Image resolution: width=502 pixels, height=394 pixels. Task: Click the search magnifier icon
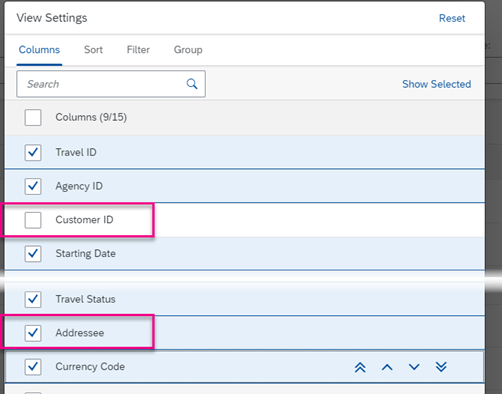192,84
